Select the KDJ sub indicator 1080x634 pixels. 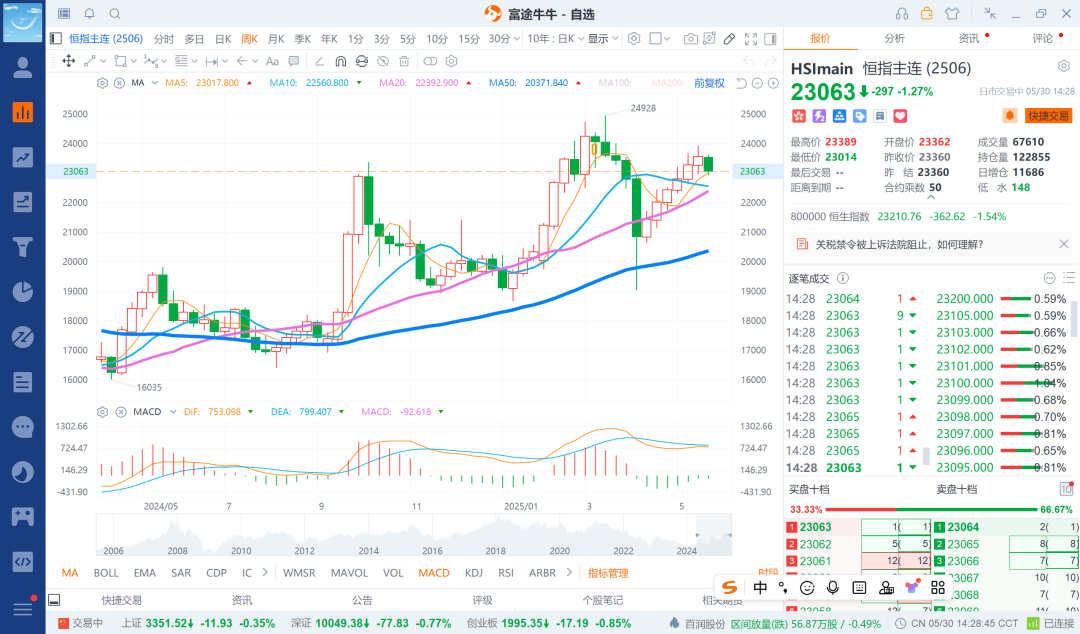pos(473,573)
